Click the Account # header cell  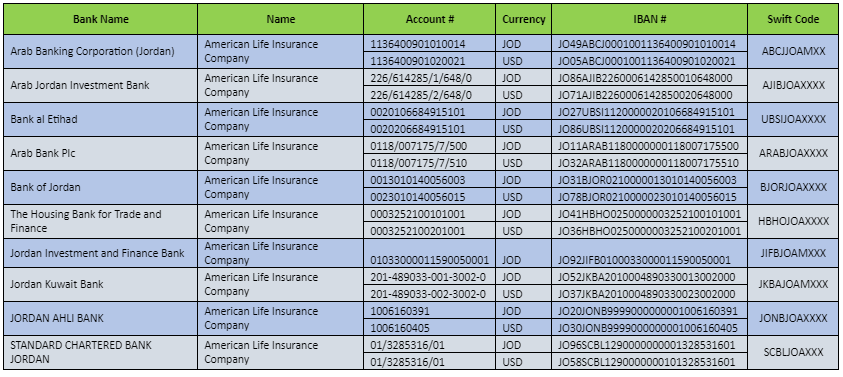point(430,19)
